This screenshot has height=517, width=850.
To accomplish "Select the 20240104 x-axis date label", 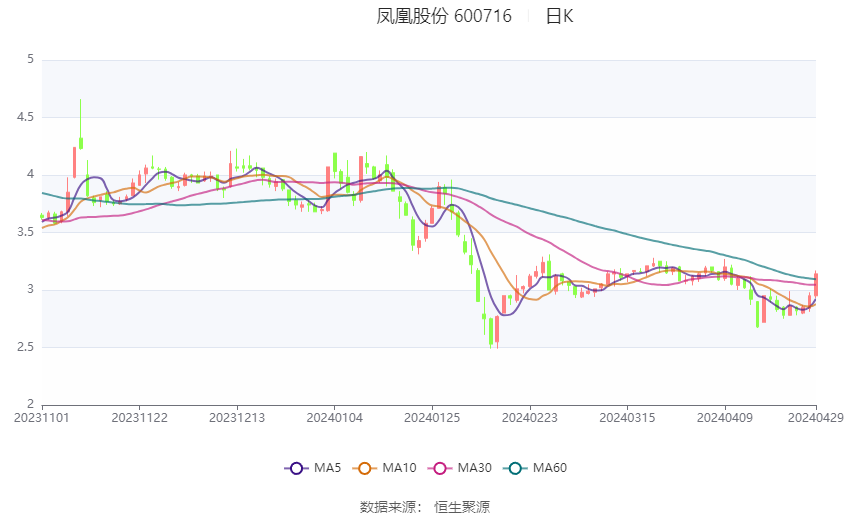I will [334, 417].
